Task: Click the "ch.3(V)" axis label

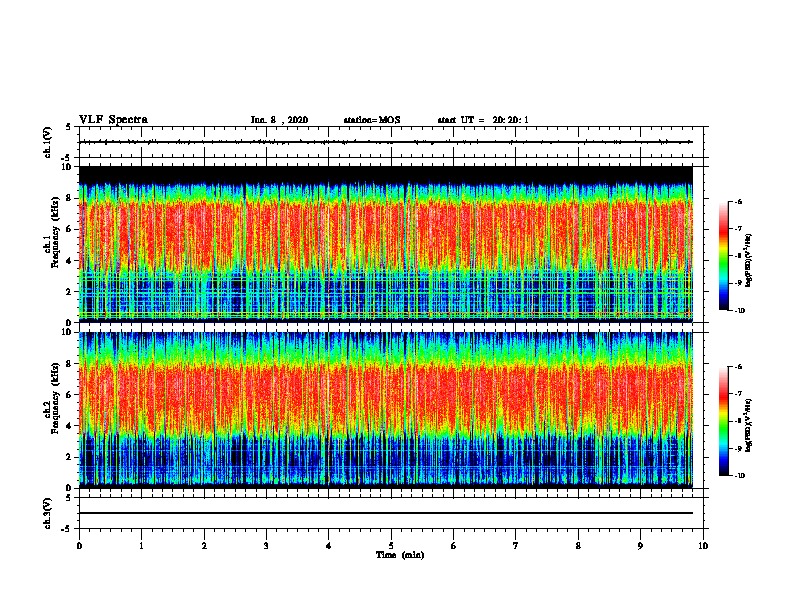Action: pos(47,513)
